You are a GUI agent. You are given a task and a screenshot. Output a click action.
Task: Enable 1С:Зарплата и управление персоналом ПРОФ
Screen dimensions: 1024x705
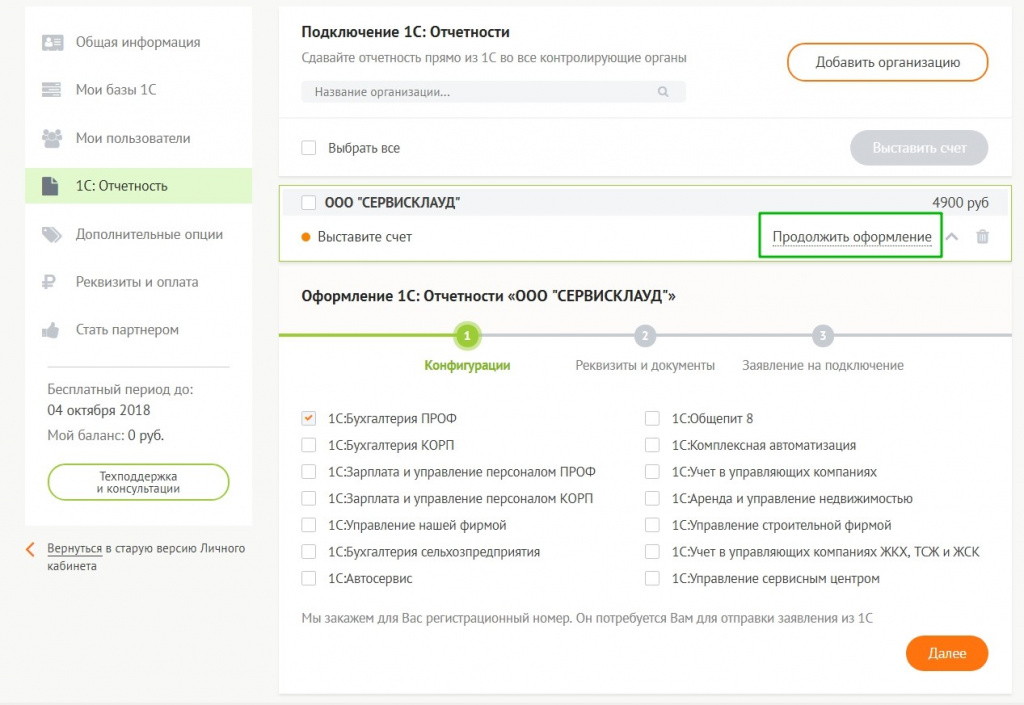point(309,472)
